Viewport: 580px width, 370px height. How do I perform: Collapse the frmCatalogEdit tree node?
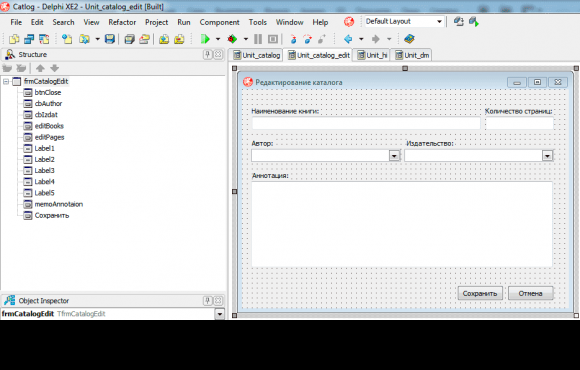point(6,81)
